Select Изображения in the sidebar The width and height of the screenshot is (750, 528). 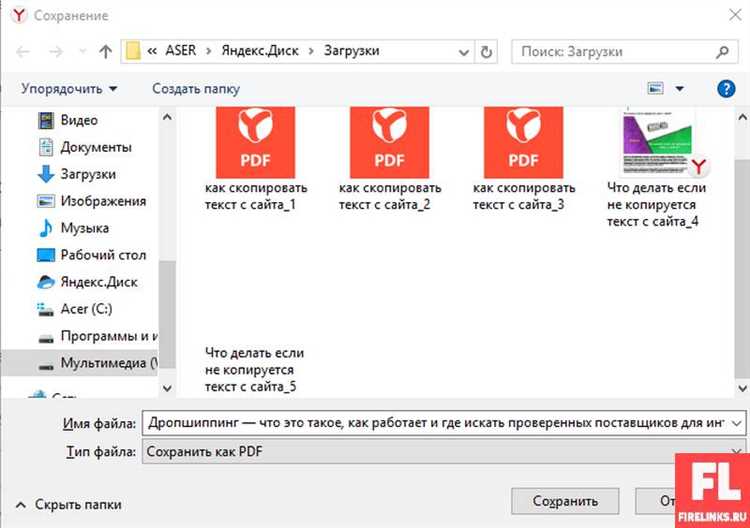coord(91,201)
